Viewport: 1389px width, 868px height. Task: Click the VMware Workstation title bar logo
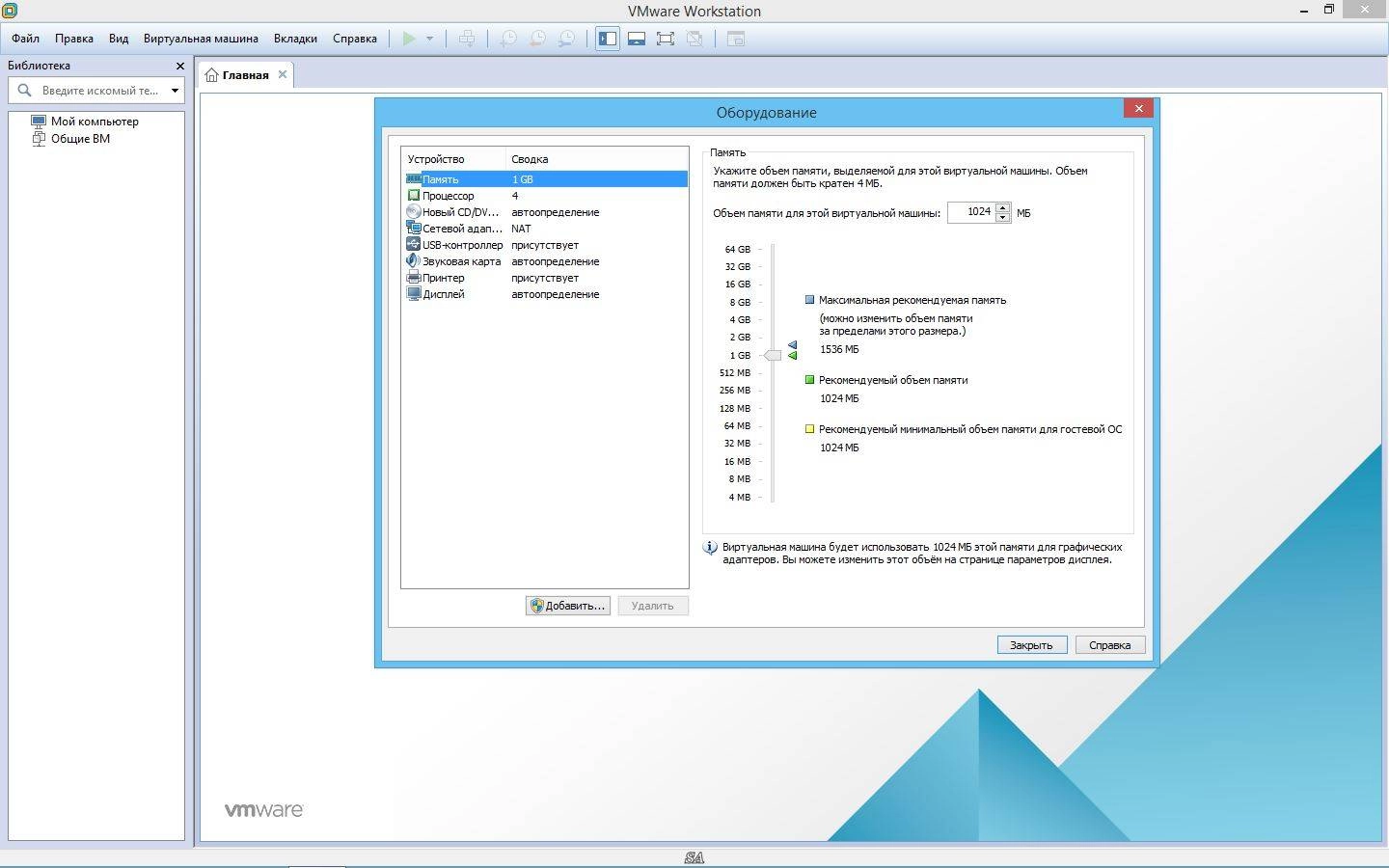pyautogui.click(x=10, y=10)
